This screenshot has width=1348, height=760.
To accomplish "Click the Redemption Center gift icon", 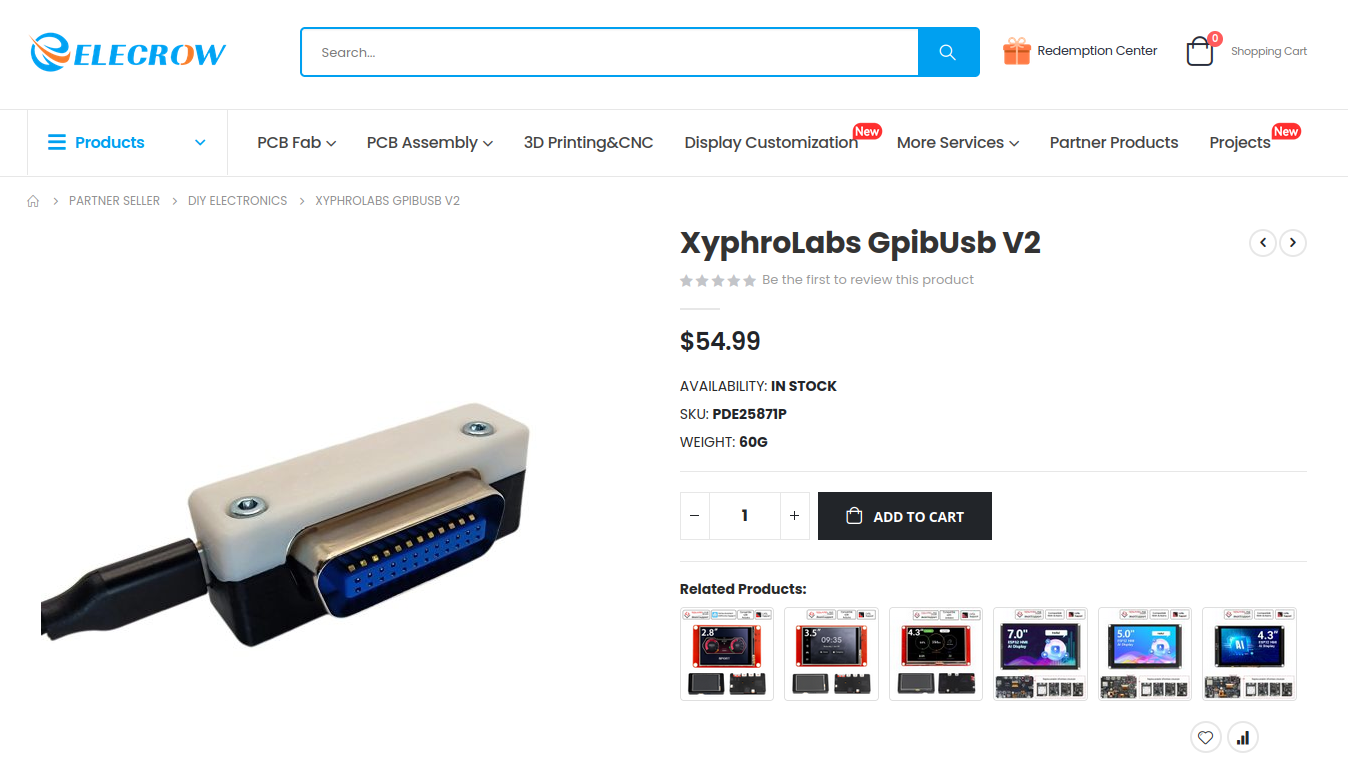I will point(1017,51).
